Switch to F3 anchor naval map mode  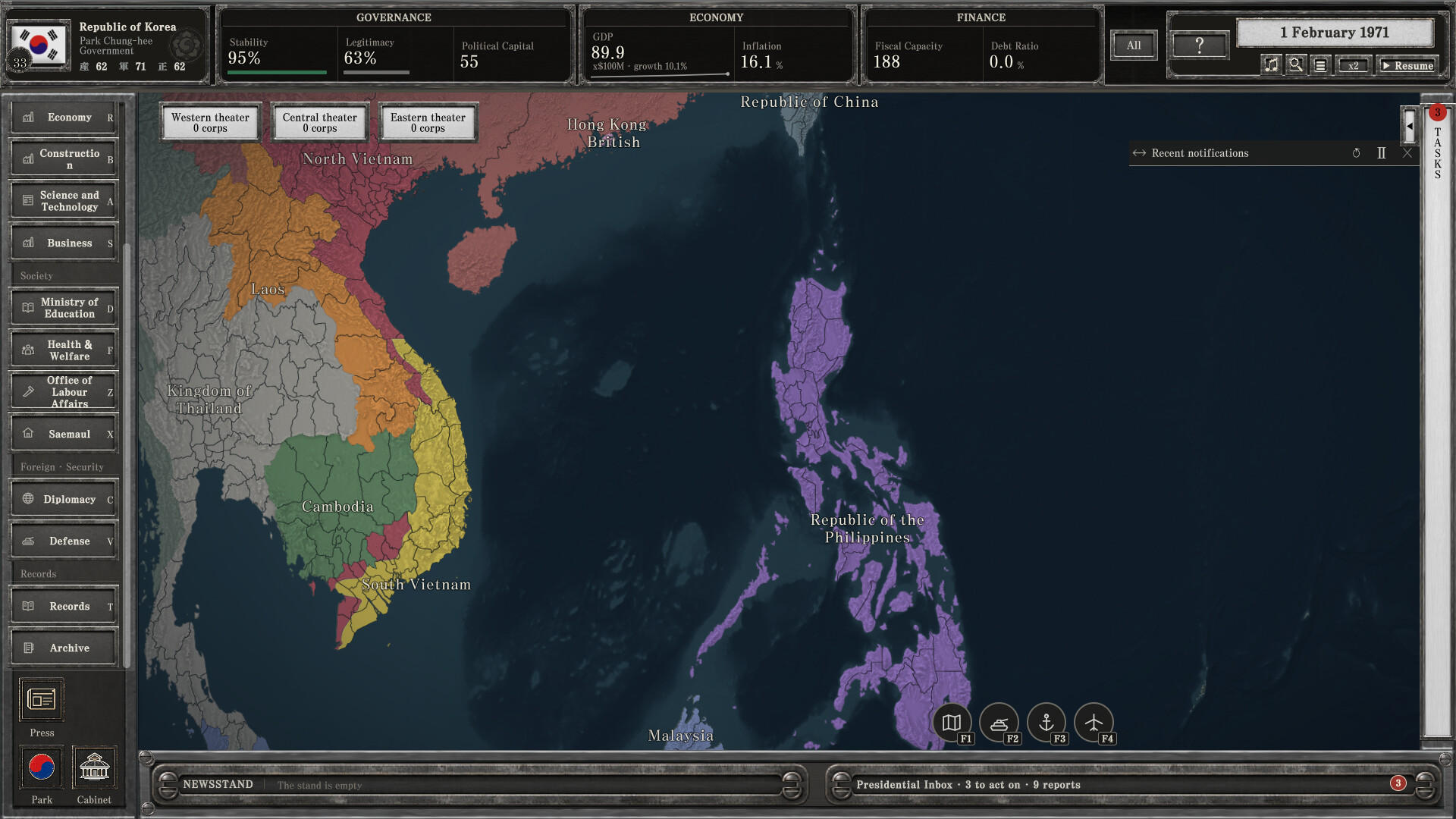(x=1046, y=723)
